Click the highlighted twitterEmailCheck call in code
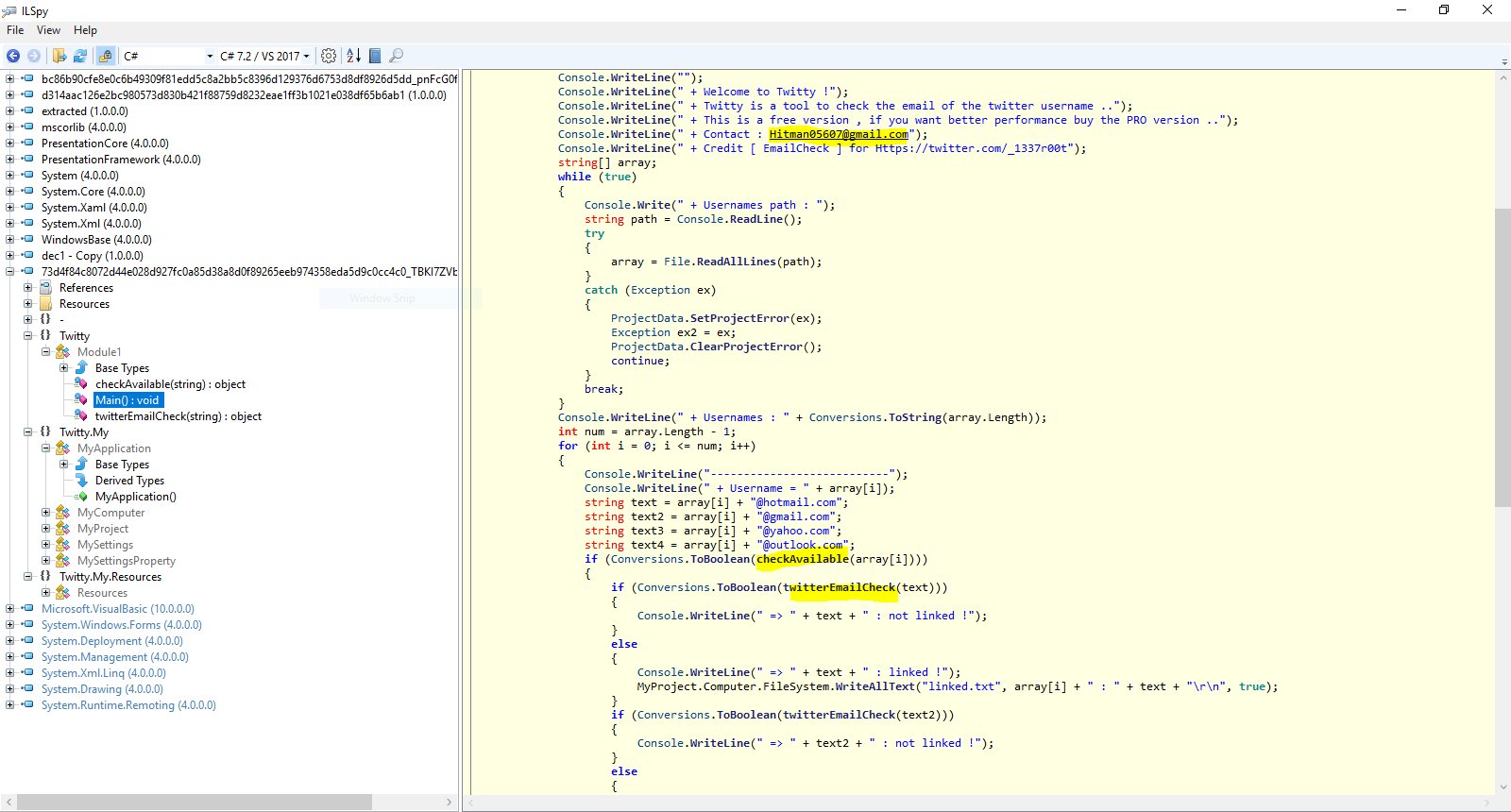Viewport: 1511px width, 812px height. coord(842,587)
